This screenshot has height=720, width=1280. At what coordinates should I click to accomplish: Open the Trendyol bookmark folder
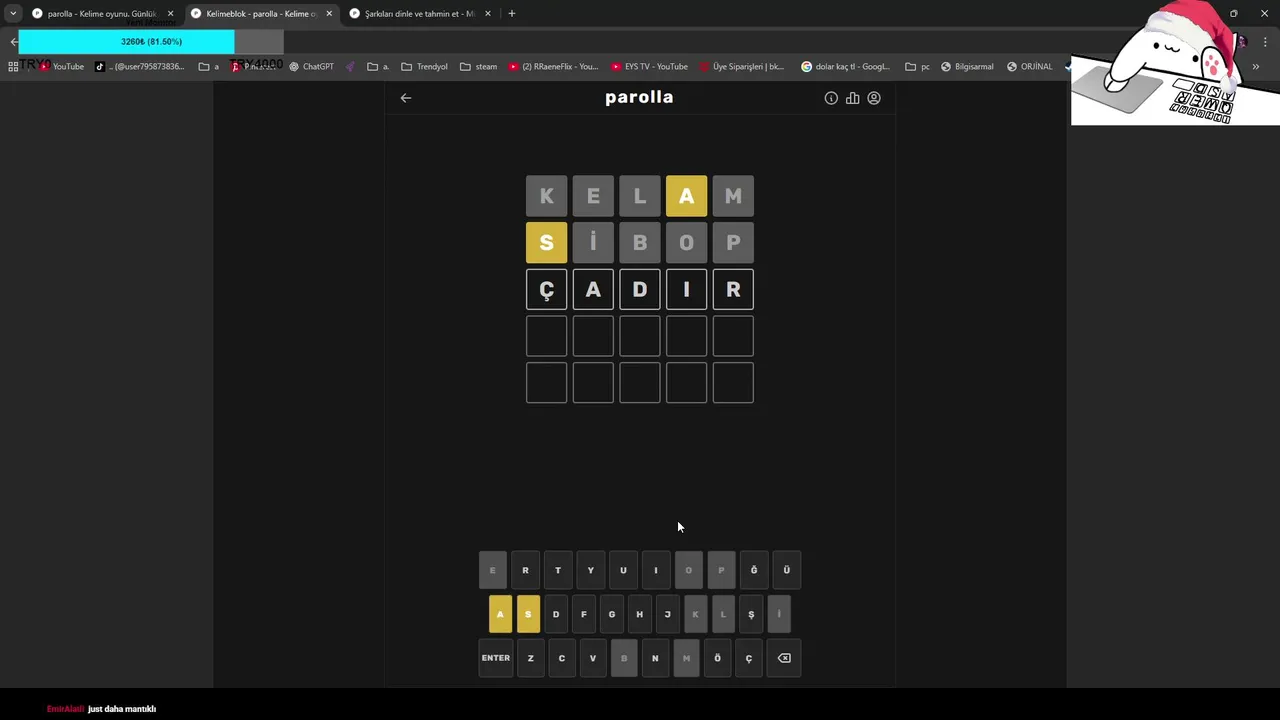(x=424, y=67)
